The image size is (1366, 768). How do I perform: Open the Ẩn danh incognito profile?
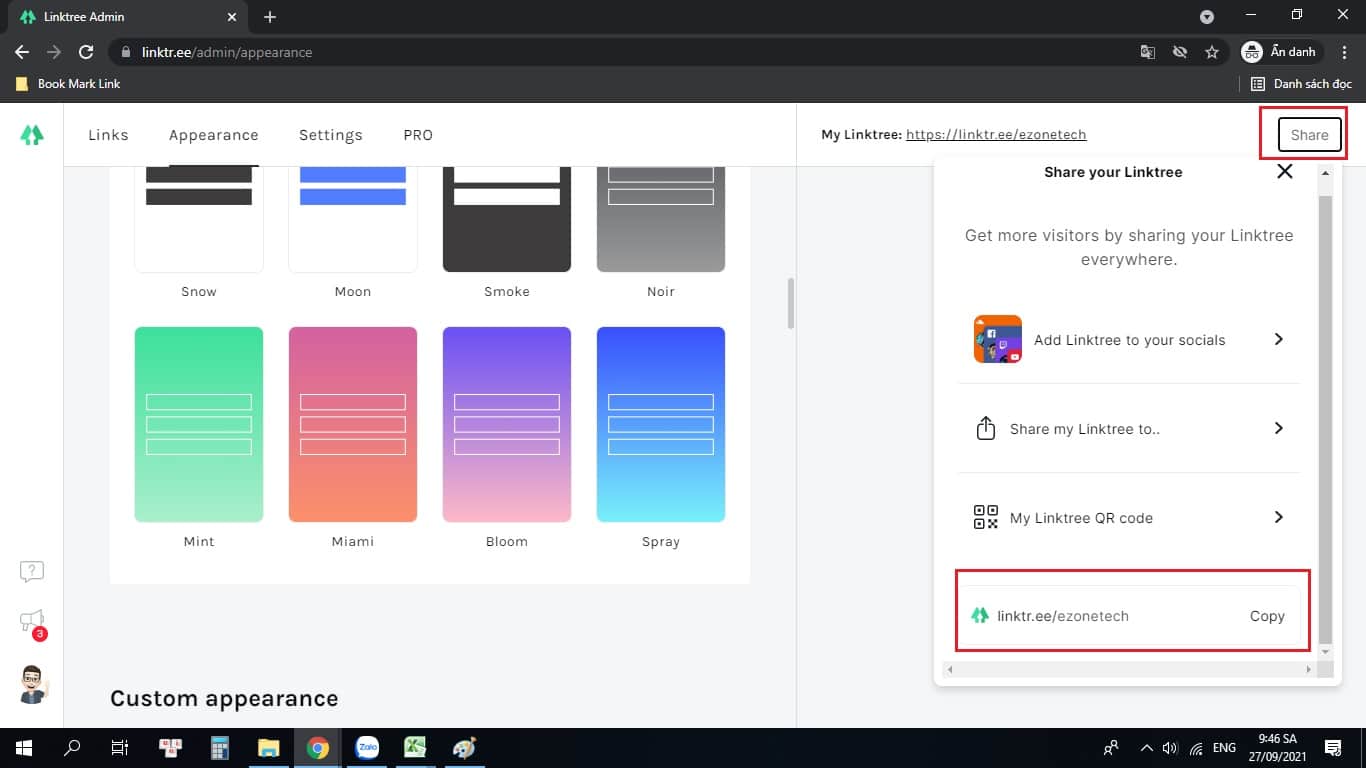1281,52
